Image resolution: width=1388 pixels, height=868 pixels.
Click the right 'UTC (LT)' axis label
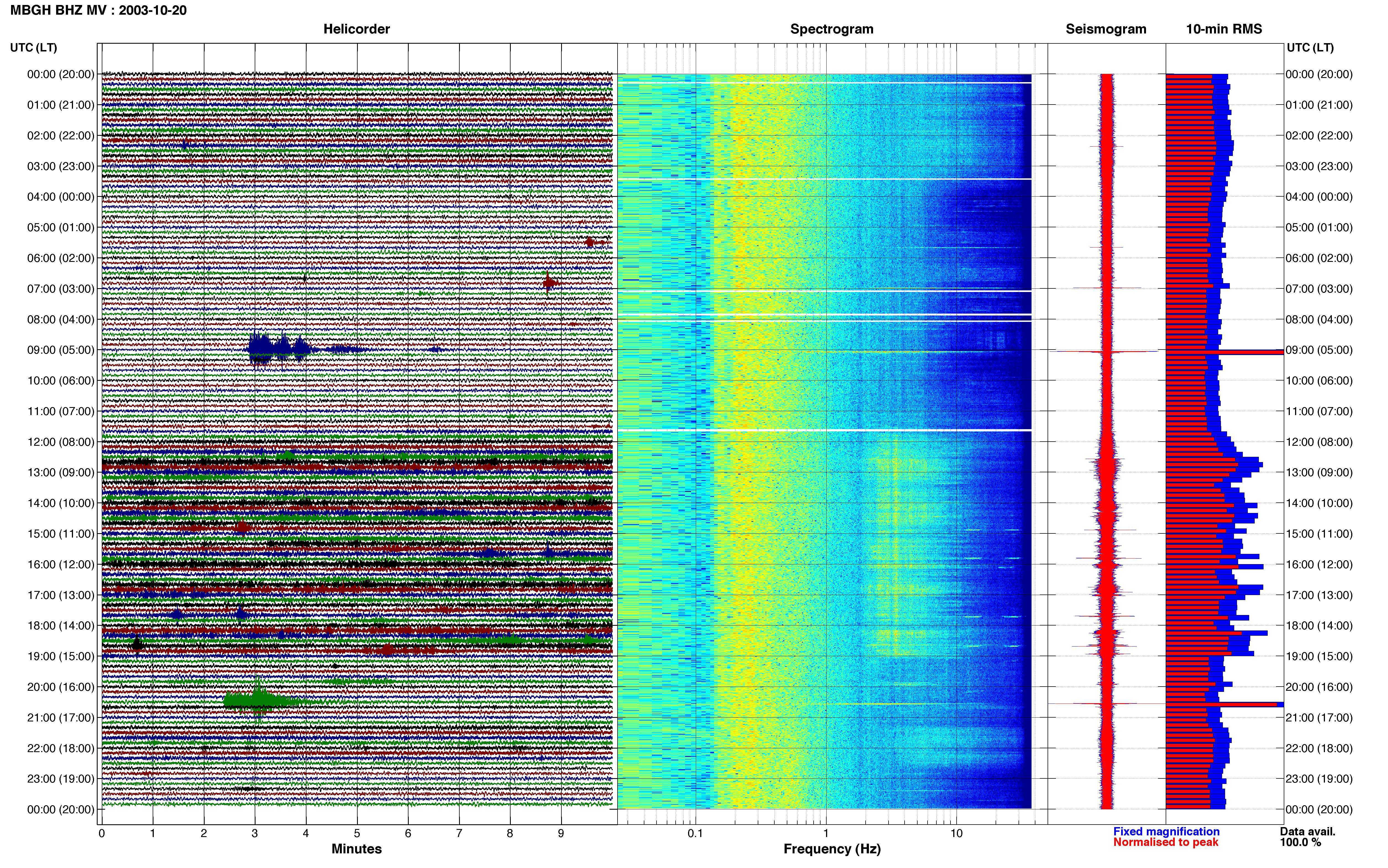pos(1310,48)
